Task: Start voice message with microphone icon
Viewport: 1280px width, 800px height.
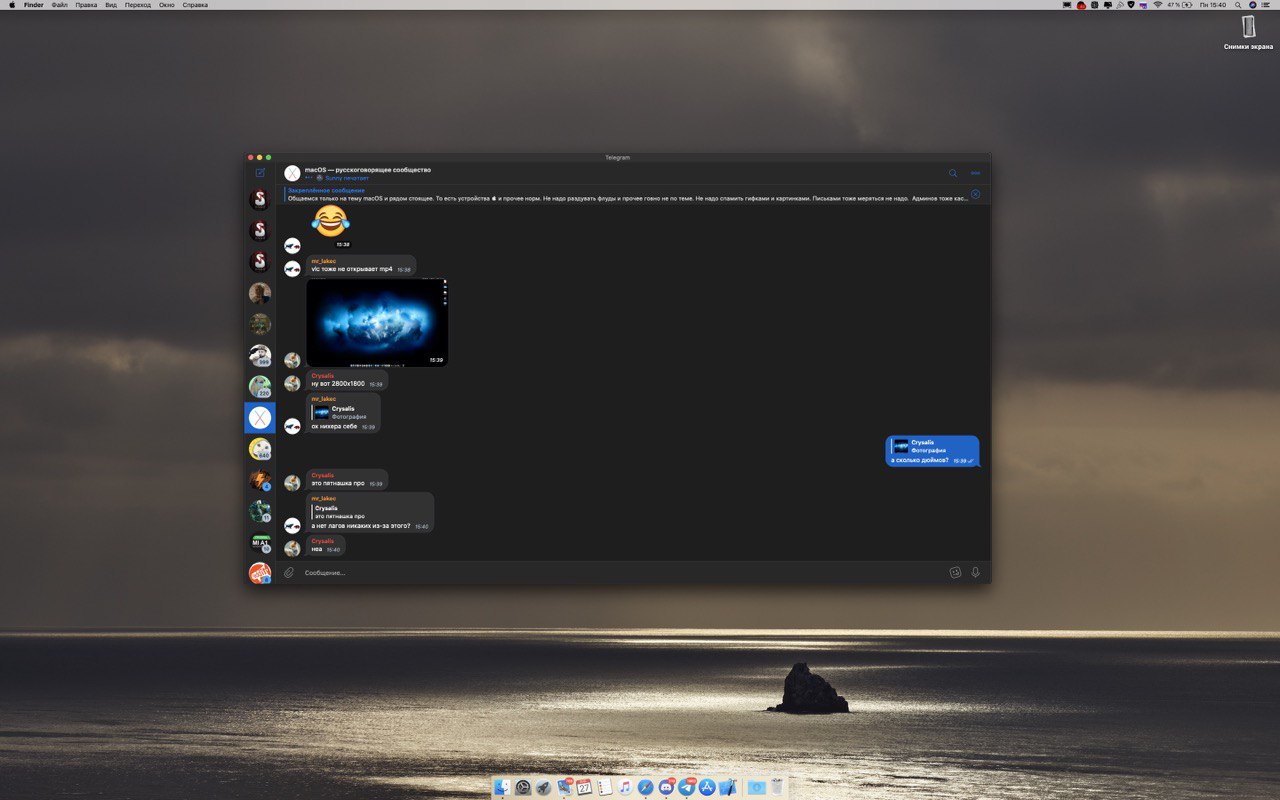Action: tap(975, 572)
